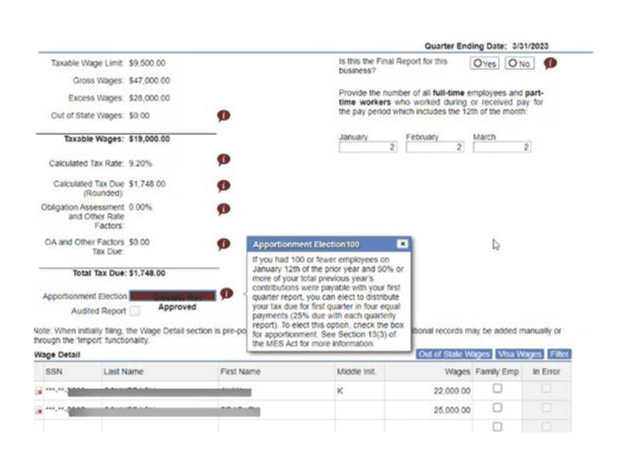Screen dimensions: 630x466
Task: Select No for Final Report
Action: [520, 63]
